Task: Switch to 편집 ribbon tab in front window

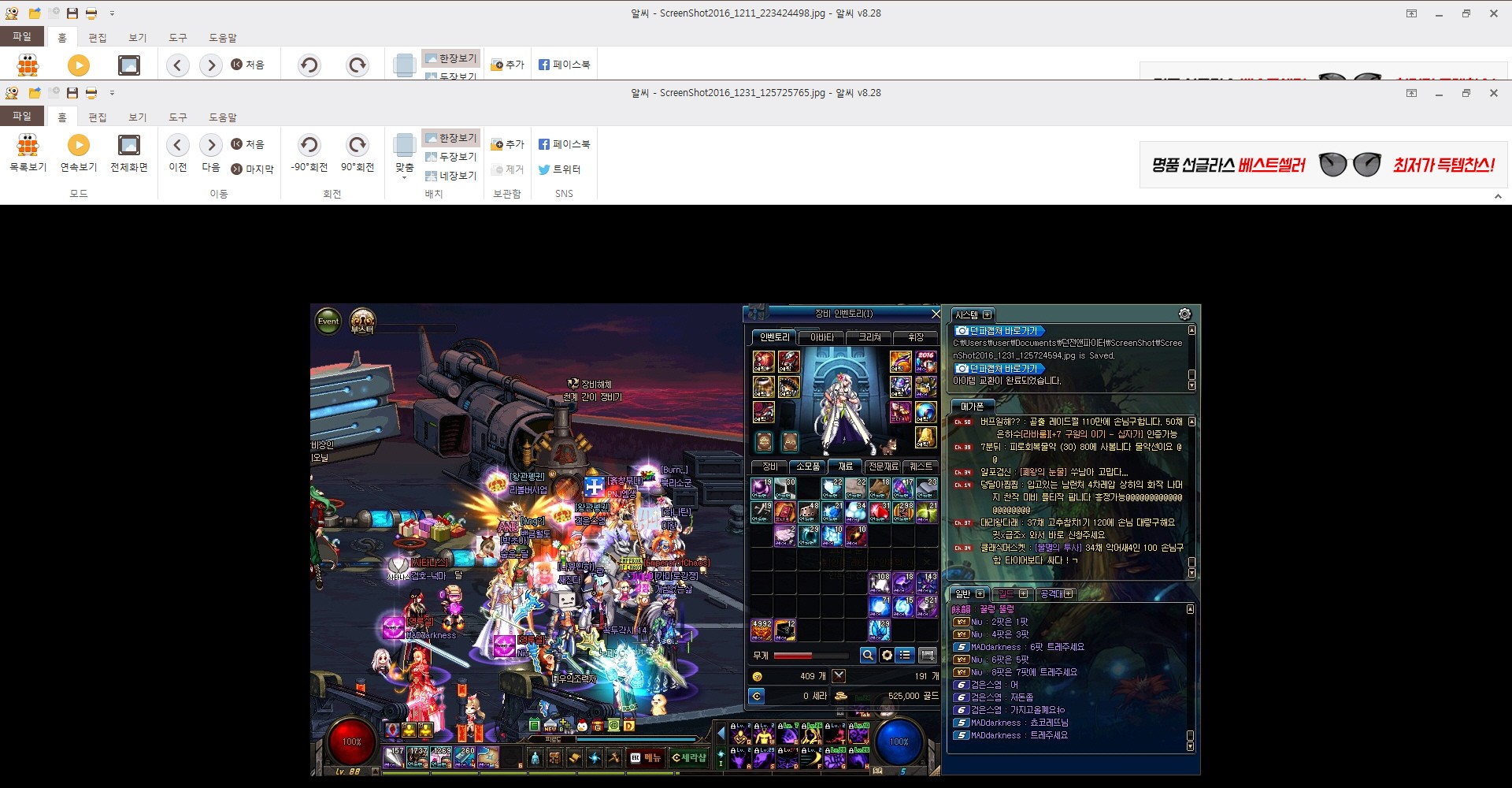Action: 98,117
